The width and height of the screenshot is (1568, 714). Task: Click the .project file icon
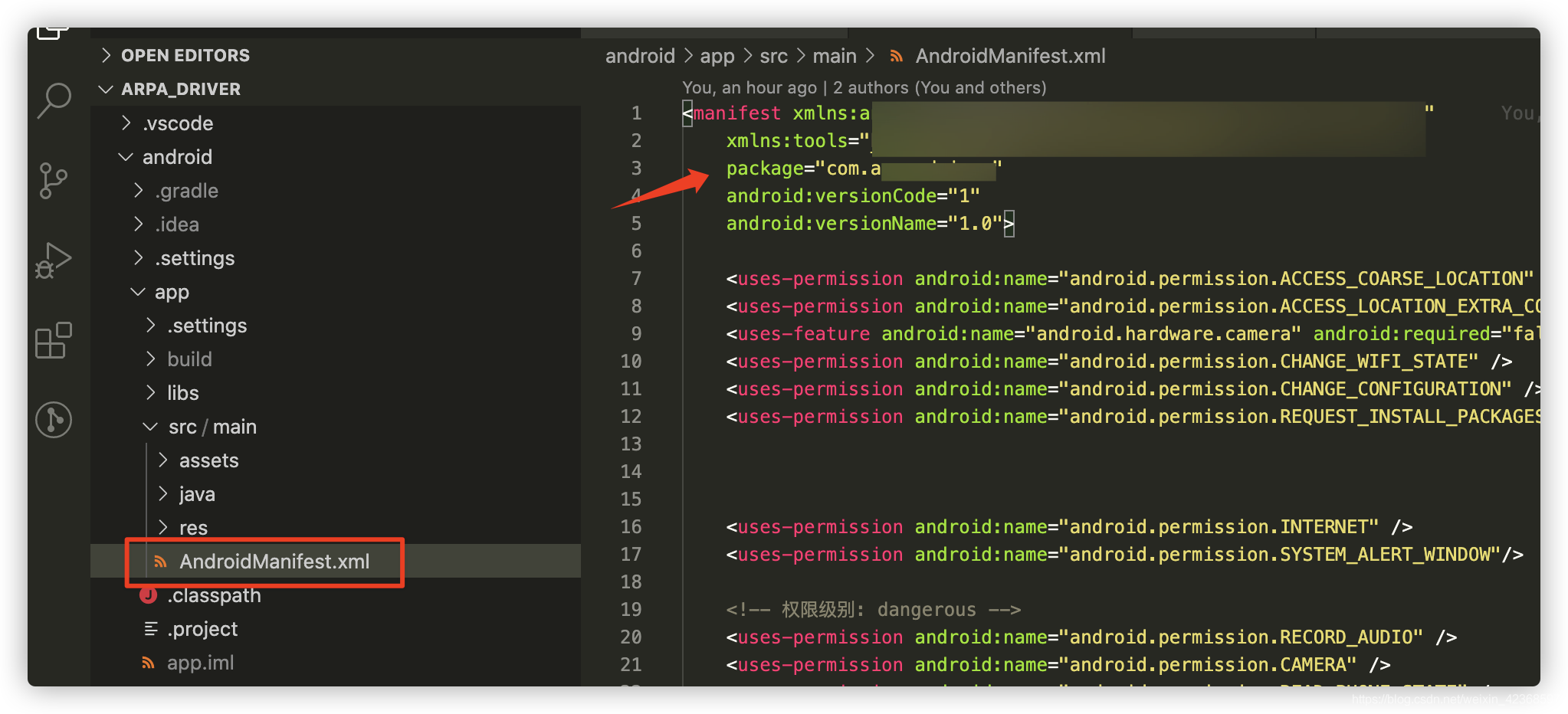pyautogui.click(x=151, y=629)
